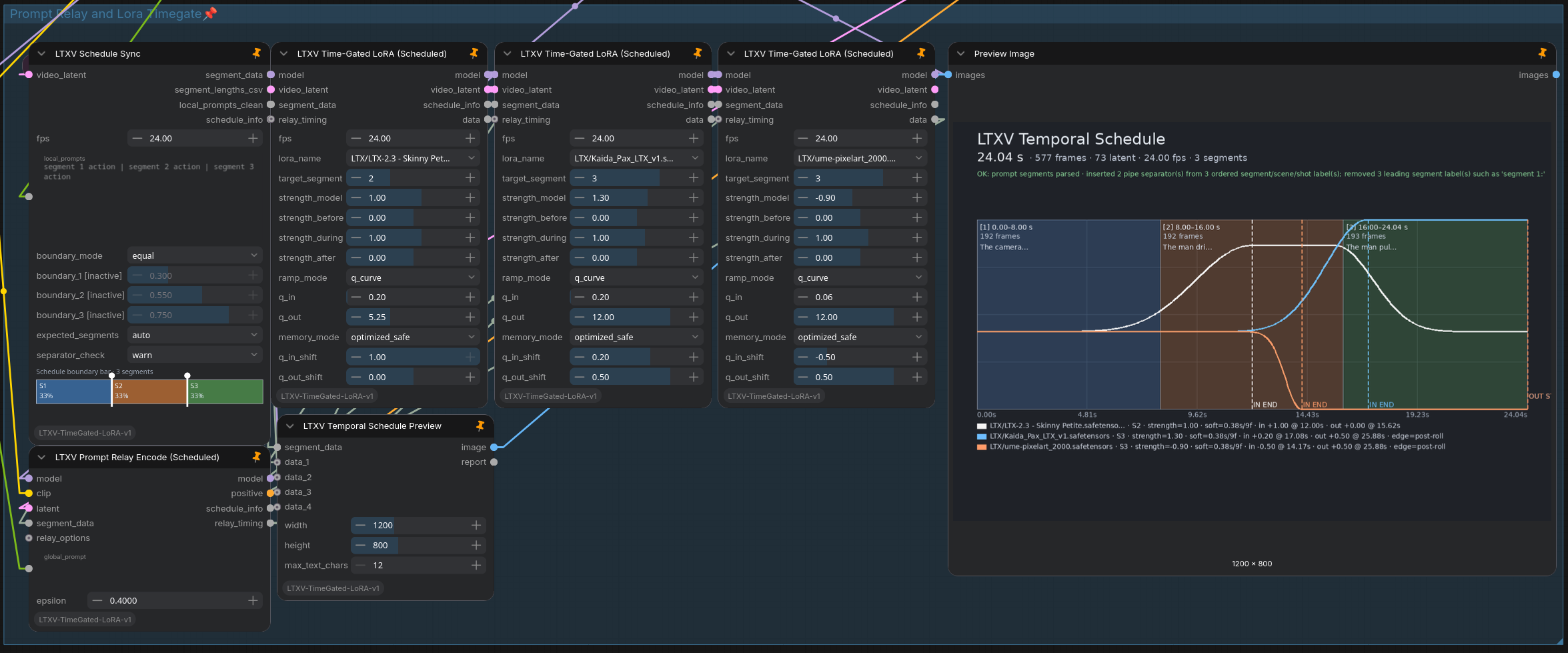Click the LTXV-TimeGated-LoRA-v1 badge on Prompt Relay Encode
Viewport: 1568px width, 653px height.
click(85, 620)
